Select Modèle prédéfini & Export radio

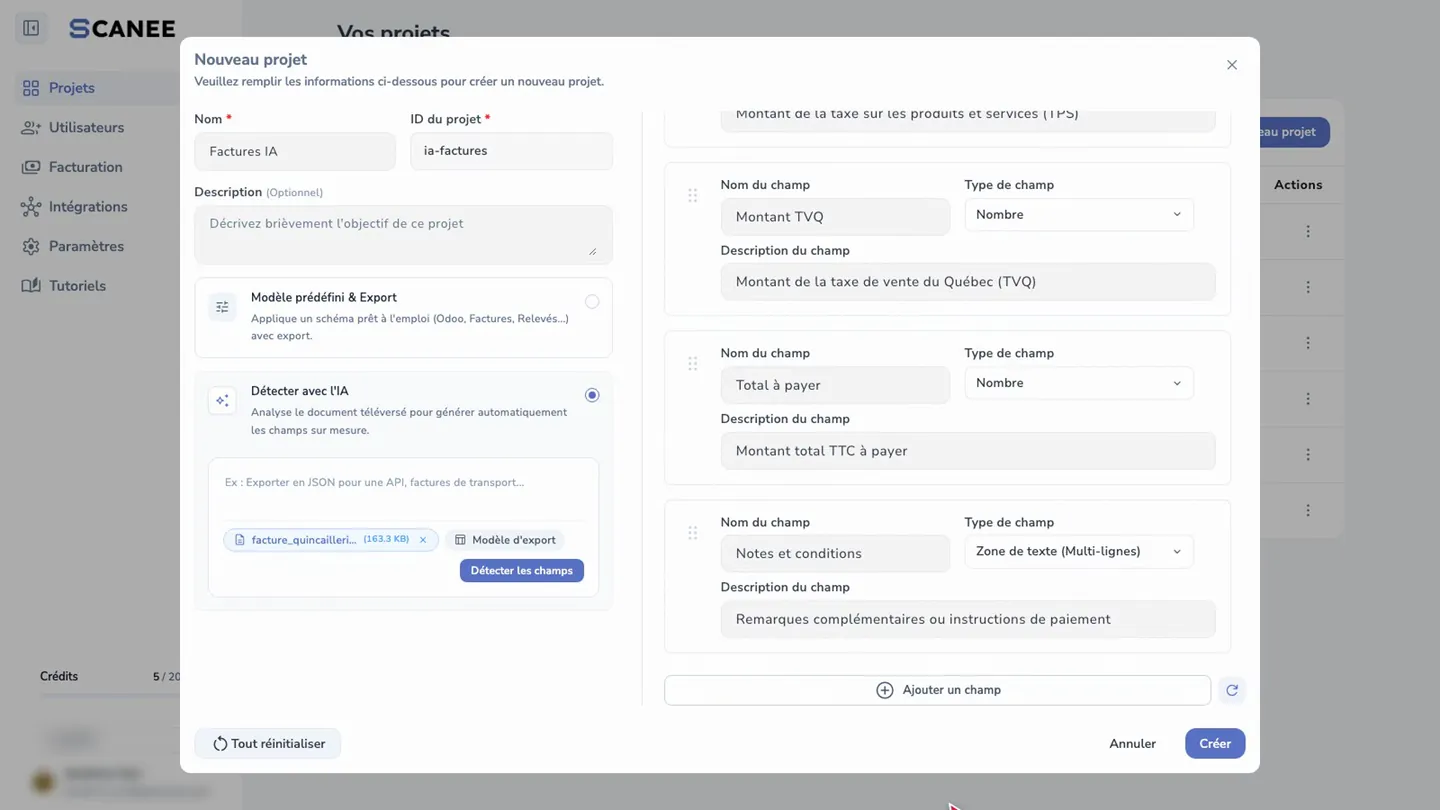click(x=592, y=302)
